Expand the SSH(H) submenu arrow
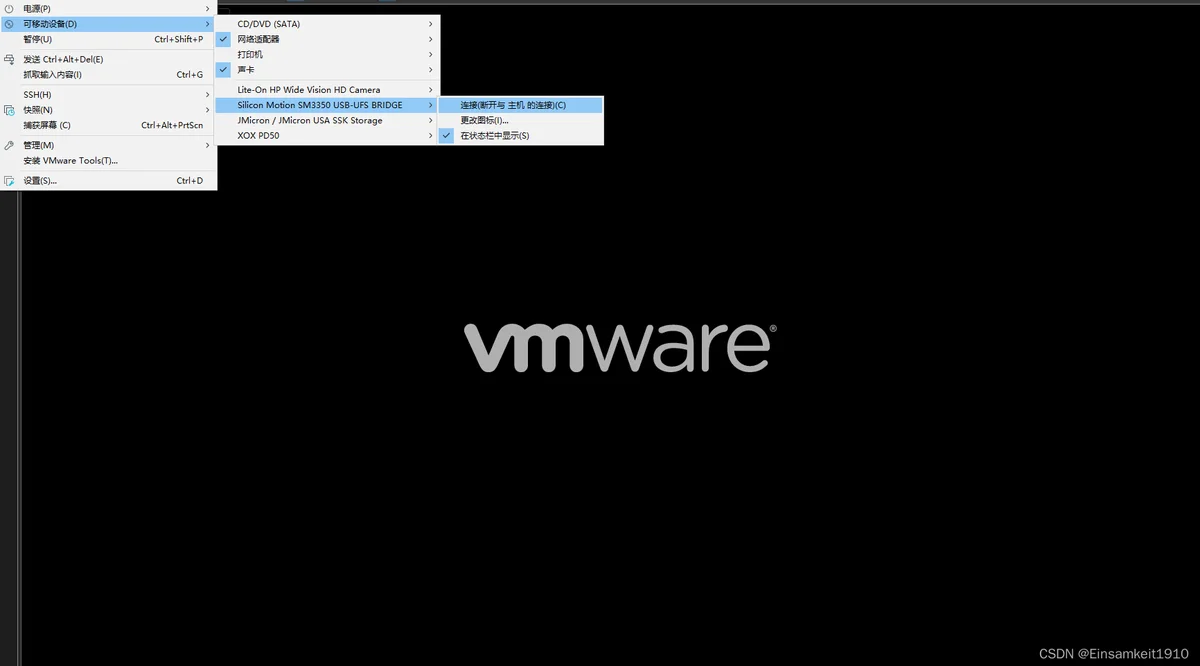This screenshot has height=666, width=1200. pyautogui.click(x=207, y=95)
